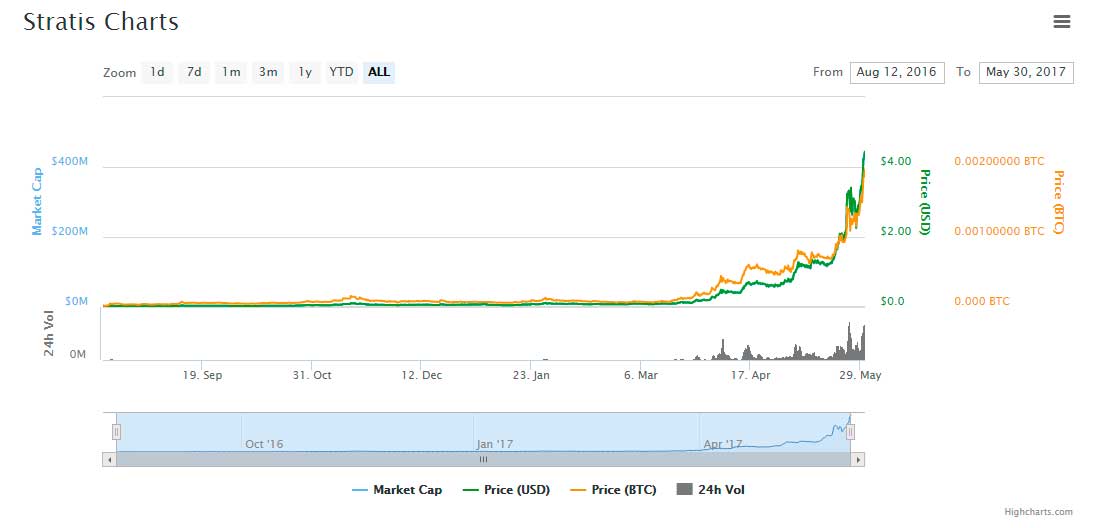1097x528 pixels.
Task: Click the navigator right range handle
Action: coord(850,432)
